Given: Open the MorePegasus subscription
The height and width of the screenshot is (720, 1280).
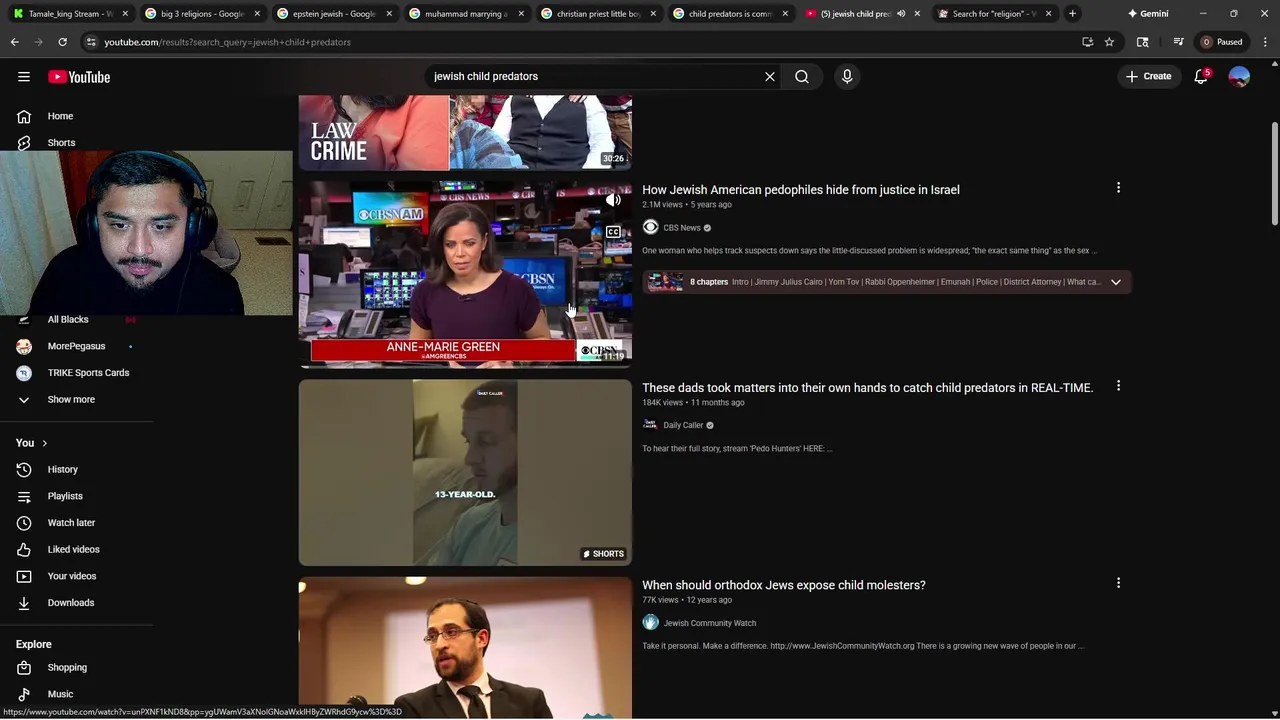Looking at the screenshot, I should (x=77, y=346).
